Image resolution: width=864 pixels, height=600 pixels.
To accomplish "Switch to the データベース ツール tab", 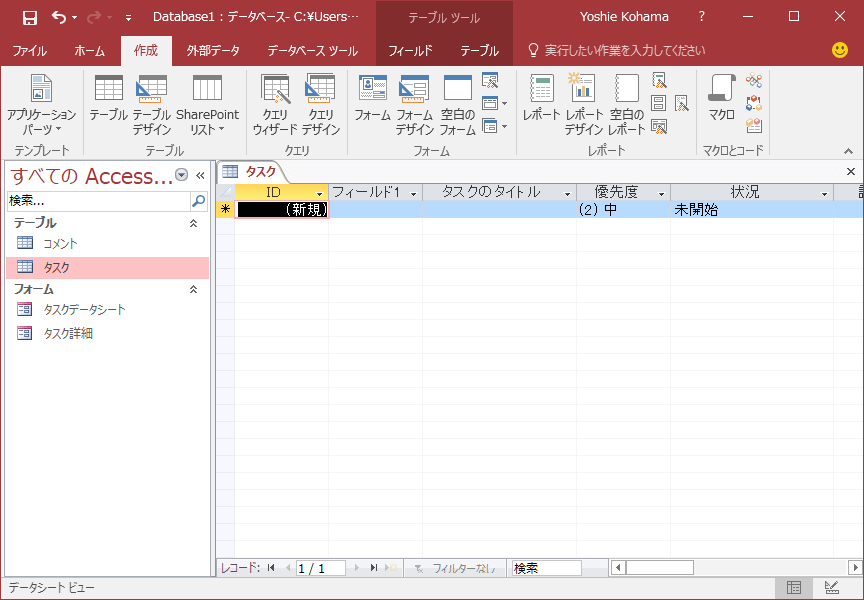I will point(312,51).
